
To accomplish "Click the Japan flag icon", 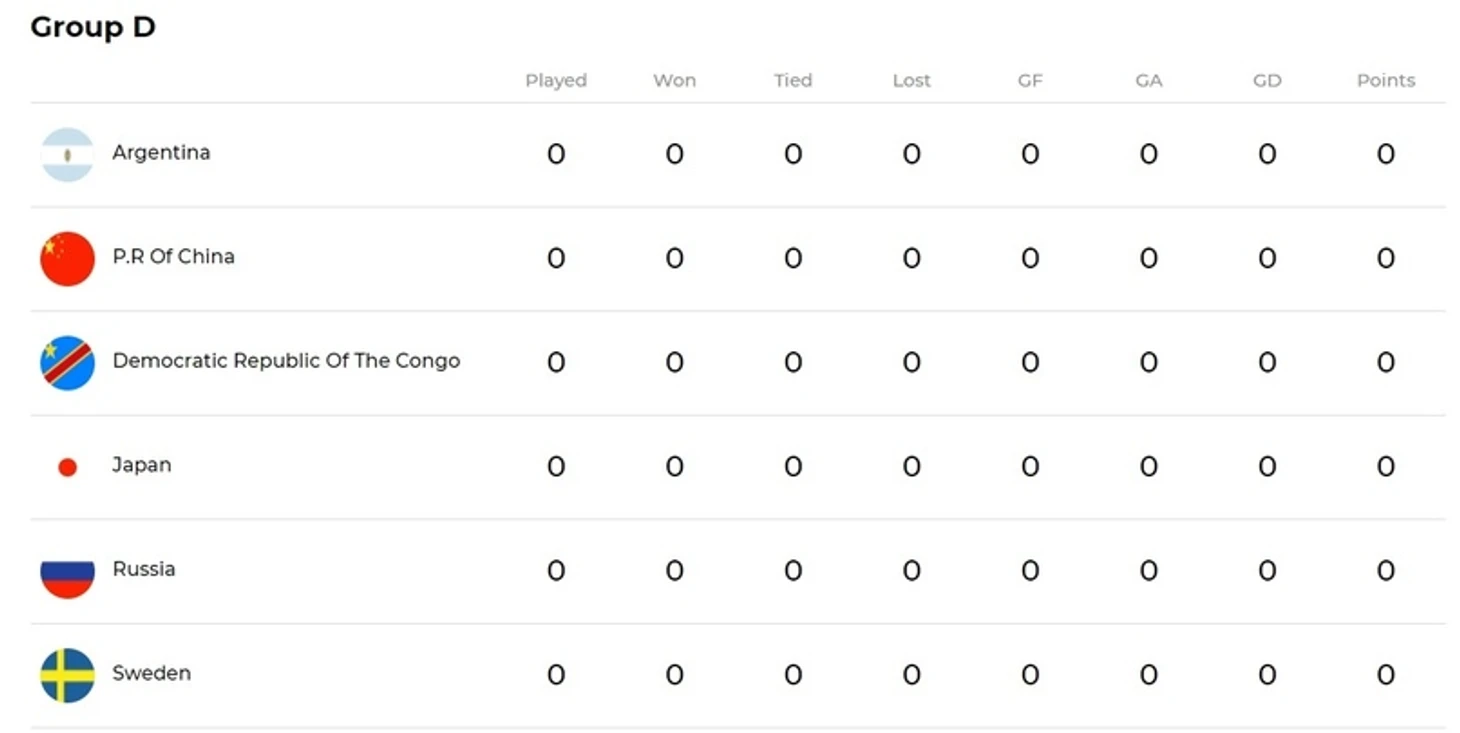I will pos(67,467).
